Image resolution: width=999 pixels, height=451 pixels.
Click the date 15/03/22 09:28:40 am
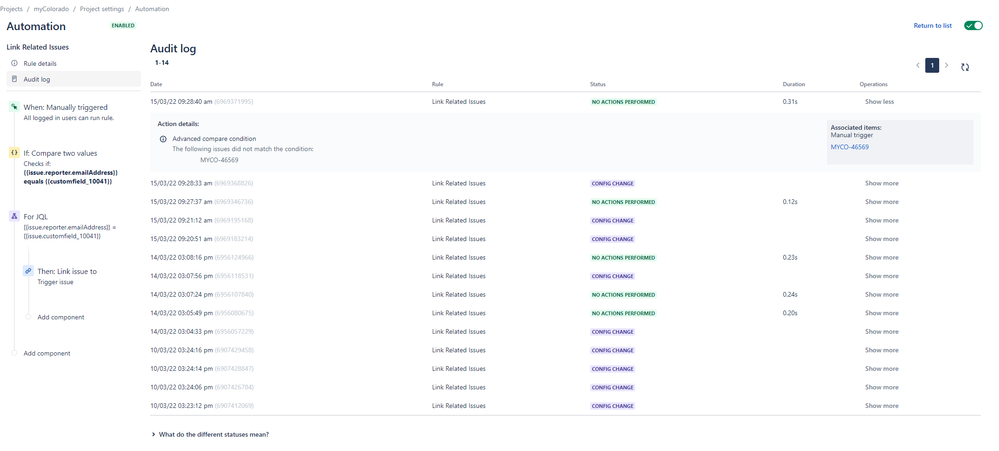coord(181,102)
